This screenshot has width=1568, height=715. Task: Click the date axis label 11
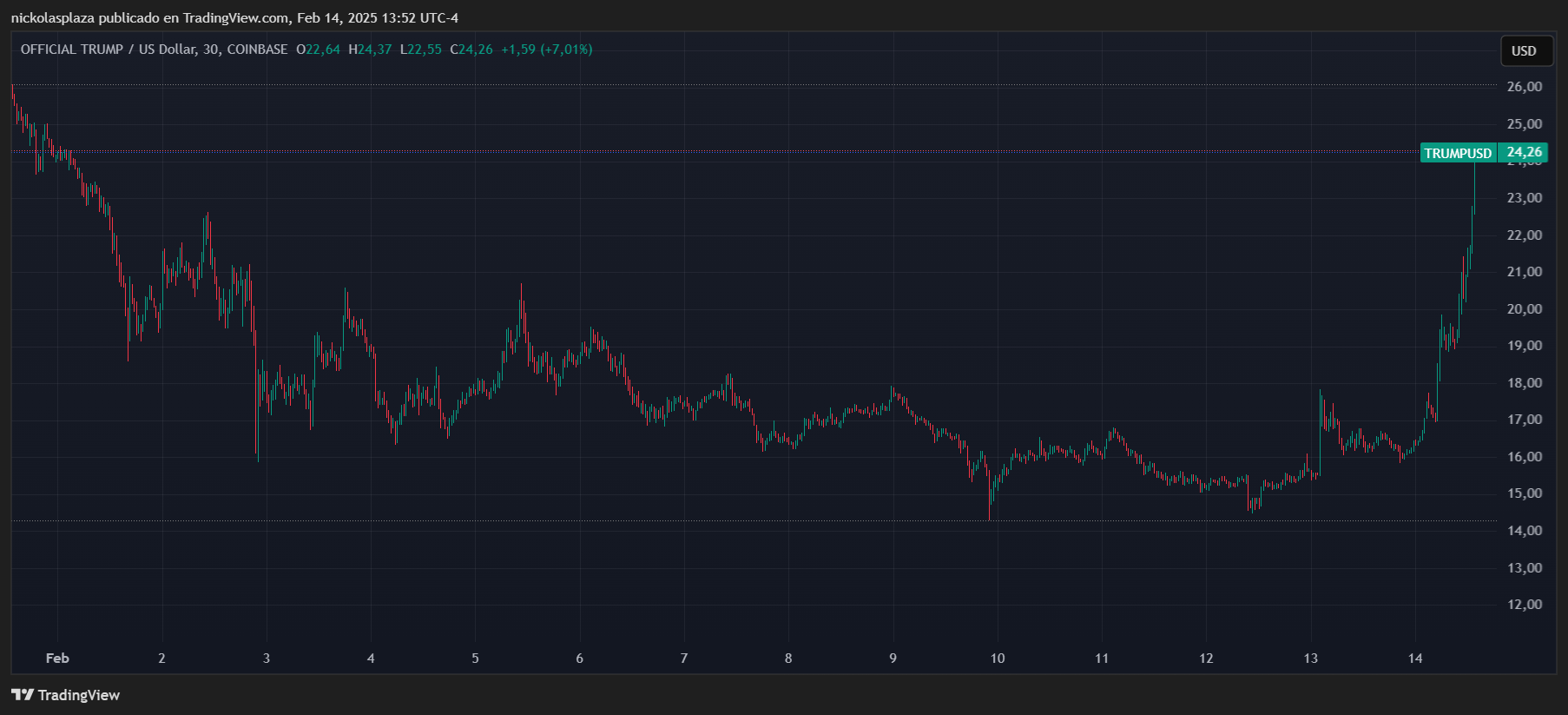point(1102,659)
